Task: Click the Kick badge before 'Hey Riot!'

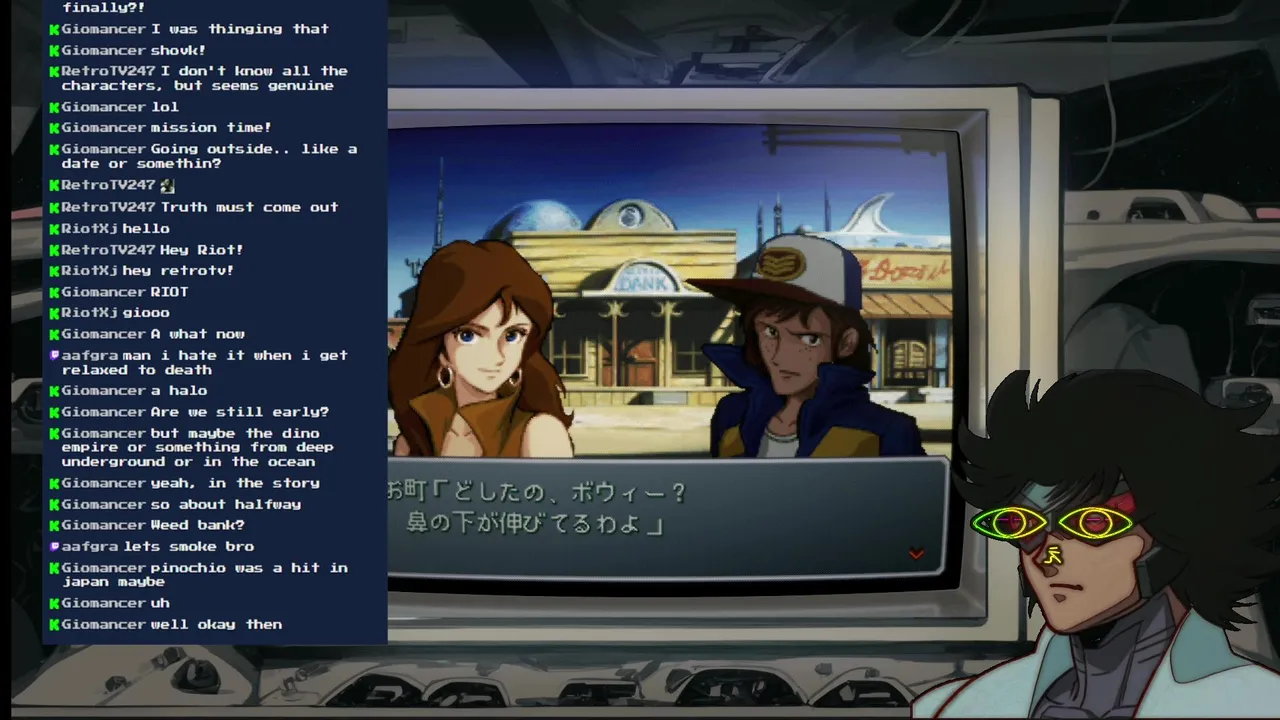Action: point(55,250)
